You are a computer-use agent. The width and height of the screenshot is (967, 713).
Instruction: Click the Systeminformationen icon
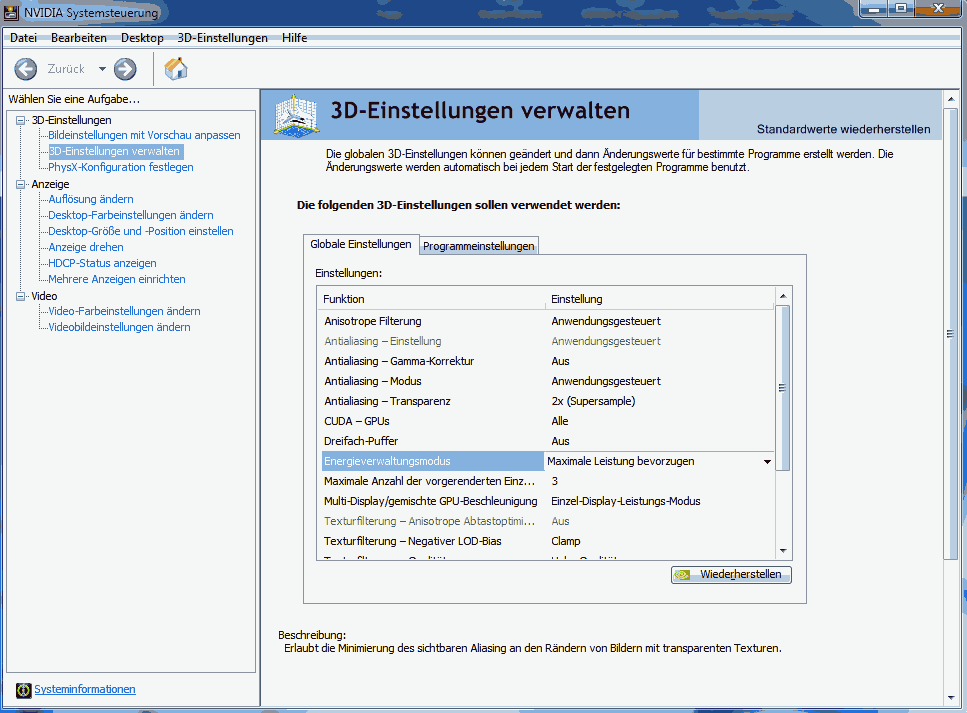pos(23,690)
